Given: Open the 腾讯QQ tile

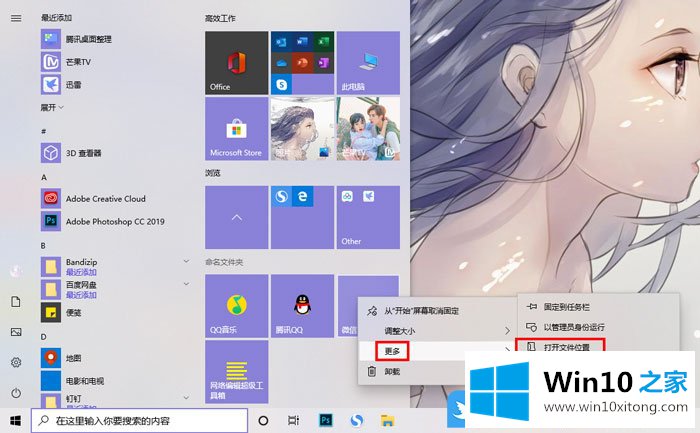Looking at the screenshot, I should pos(302,307).
